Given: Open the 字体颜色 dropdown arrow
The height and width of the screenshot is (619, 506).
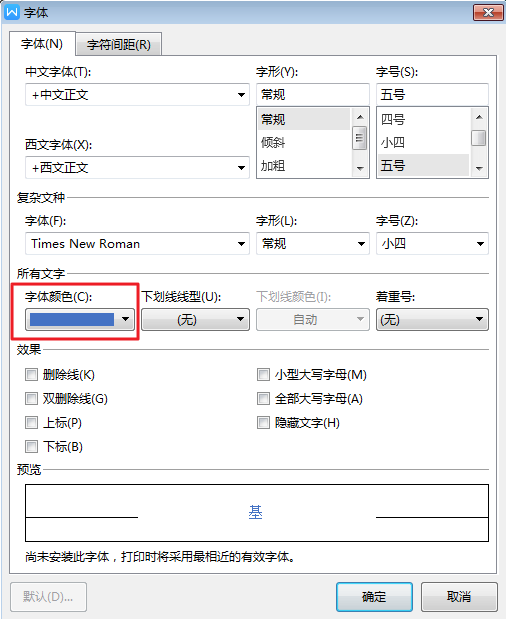Looking at the screenshot, I should tap(126, 319).
